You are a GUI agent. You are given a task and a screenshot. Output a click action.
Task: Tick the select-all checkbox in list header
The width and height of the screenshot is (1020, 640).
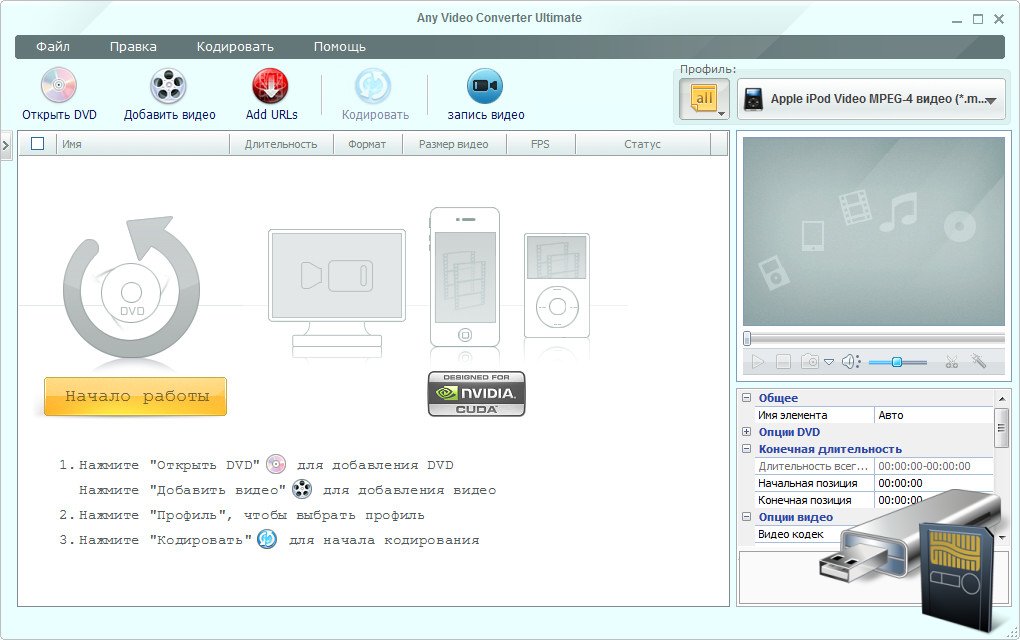click(x=38, y=144)
